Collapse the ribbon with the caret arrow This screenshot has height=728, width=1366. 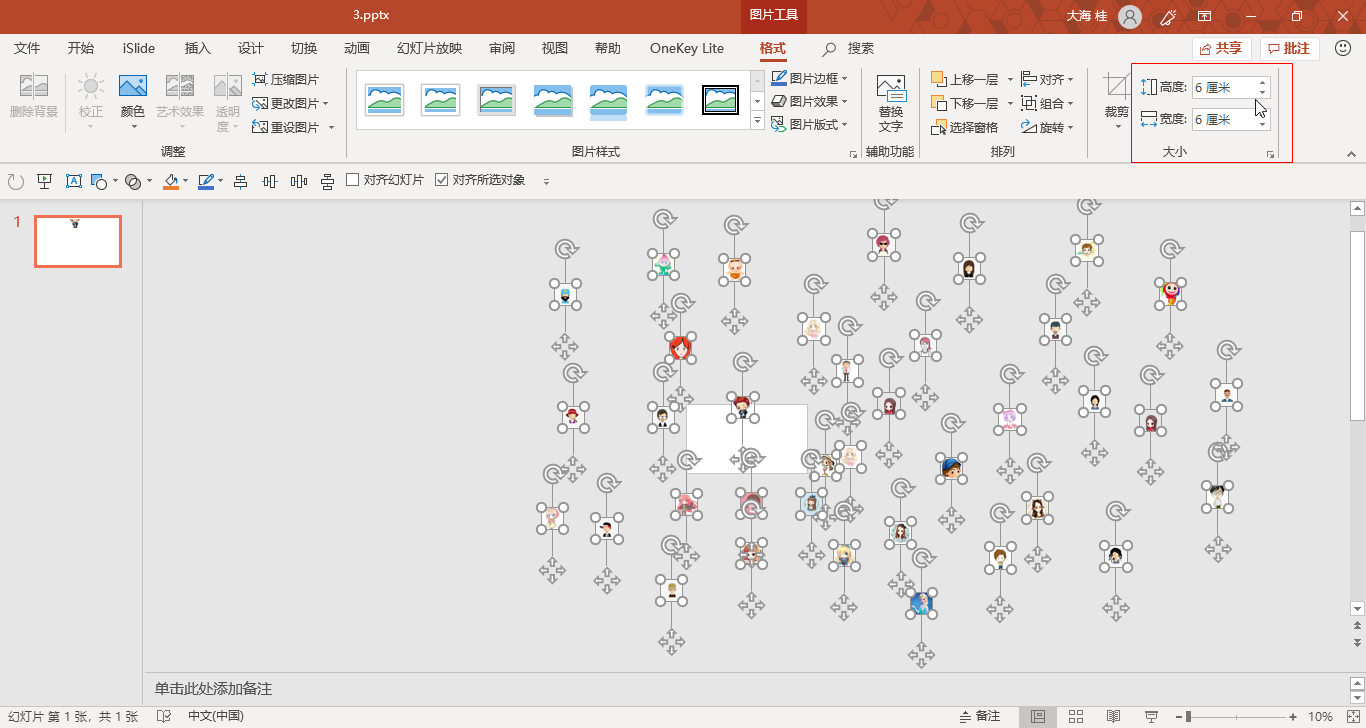(1351, 155)
